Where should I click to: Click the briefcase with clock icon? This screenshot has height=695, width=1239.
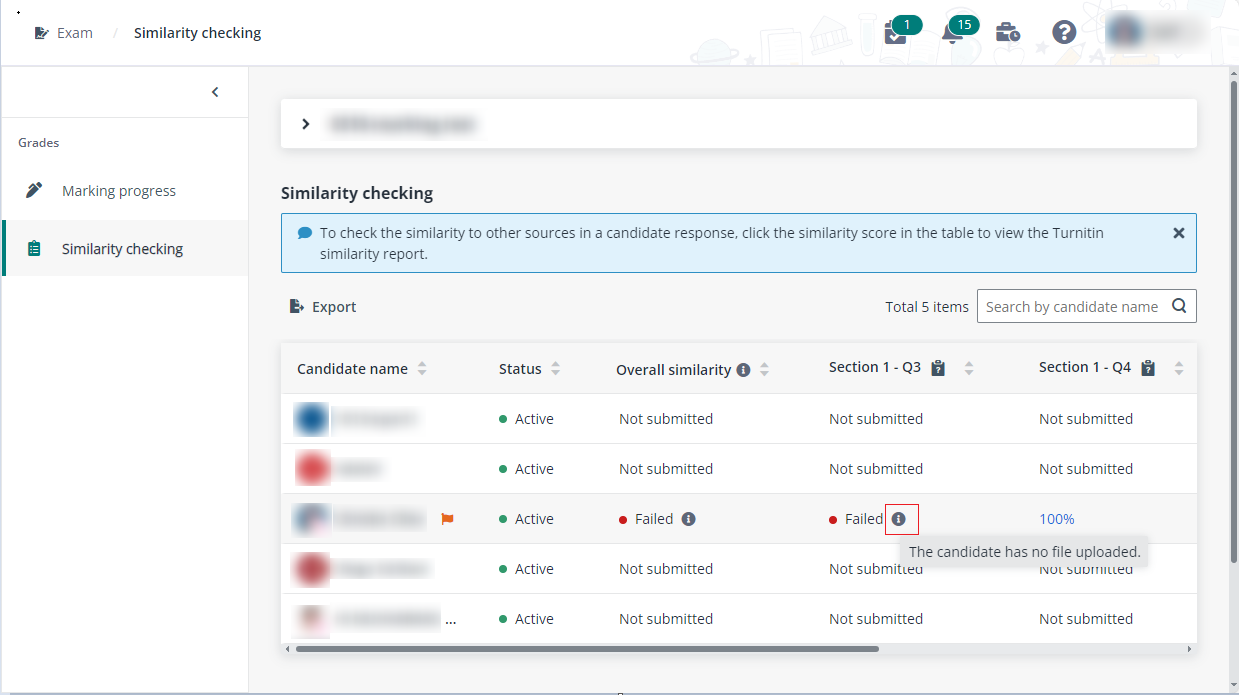pyautogui.click(x=1008, y=33)
